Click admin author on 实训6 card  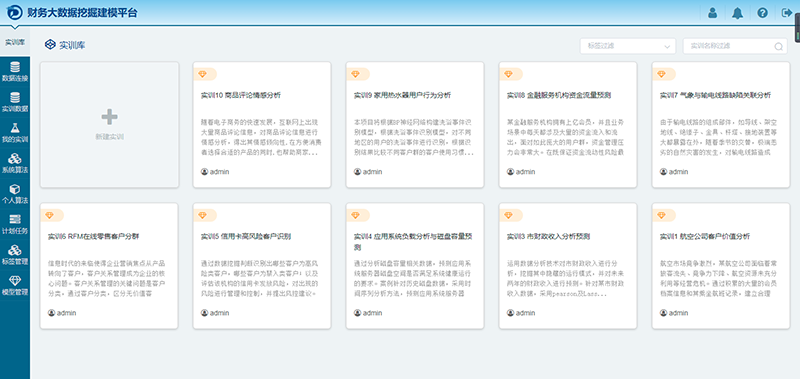pos(62,313)
